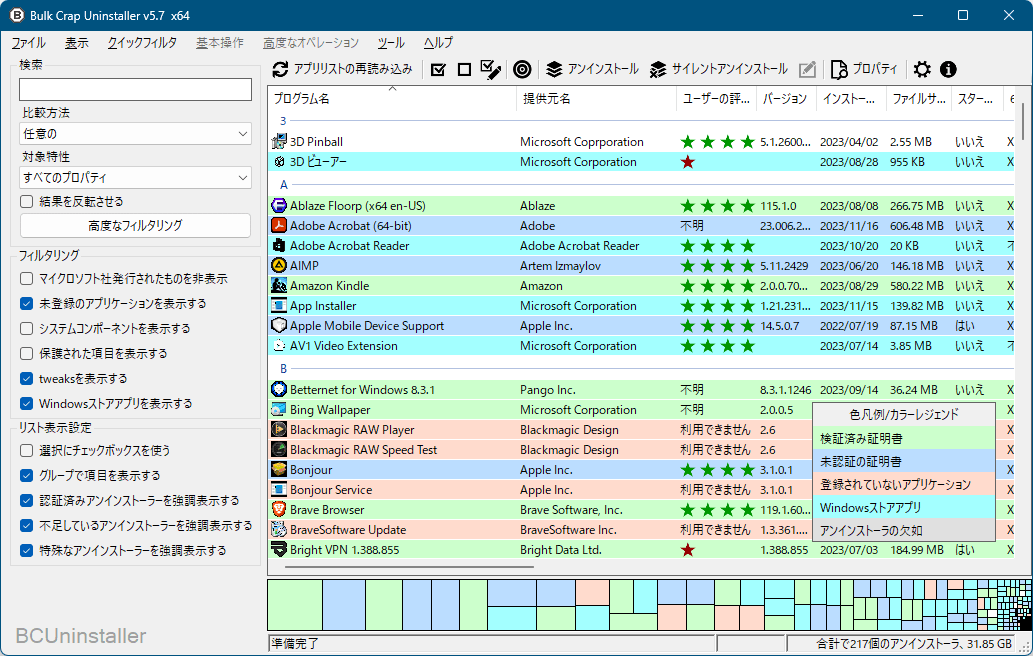Collapse the B group header
The image size is (1033, 656).
pos(283,369)
